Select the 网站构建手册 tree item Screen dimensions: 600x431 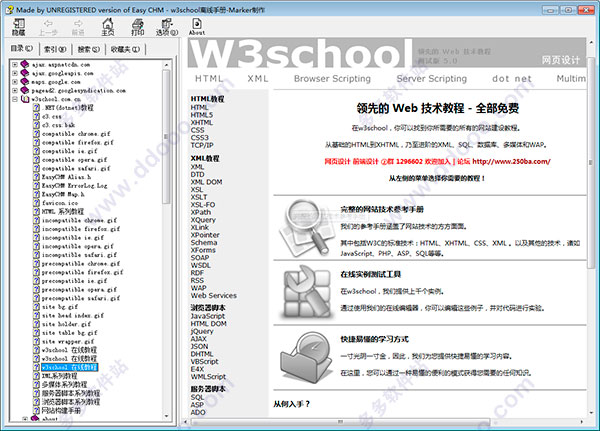61,411
